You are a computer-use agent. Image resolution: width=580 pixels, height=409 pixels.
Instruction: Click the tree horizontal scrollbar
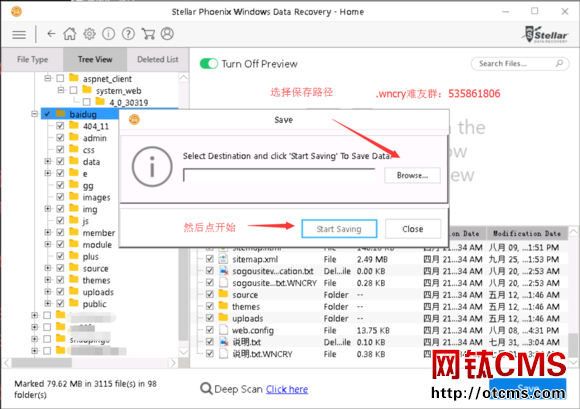[90, 363]
